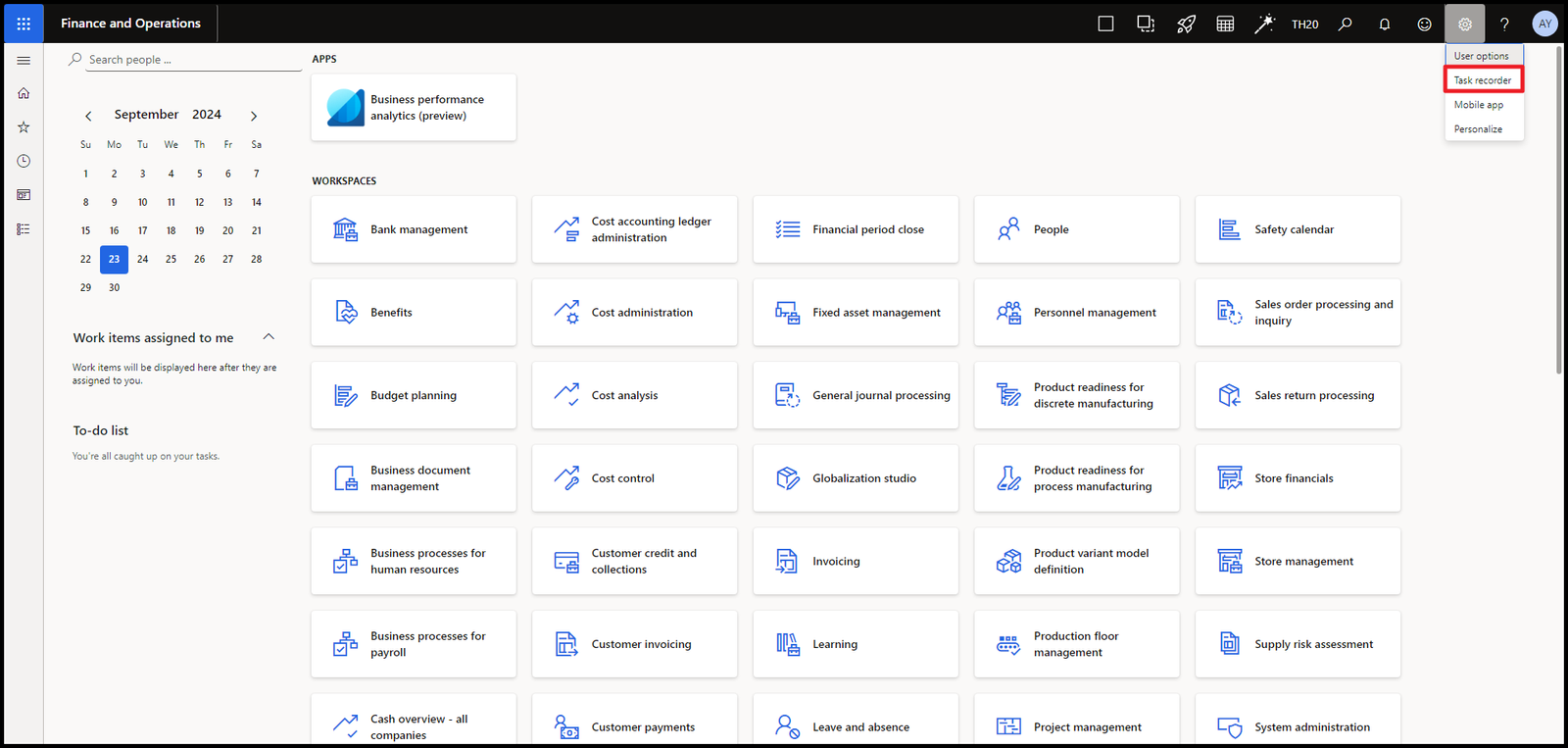Image resolution: width=1568 pixels, height=748 pixels.
Task: Open Cost administration workspace tile
Action: [x=634, y=313]
